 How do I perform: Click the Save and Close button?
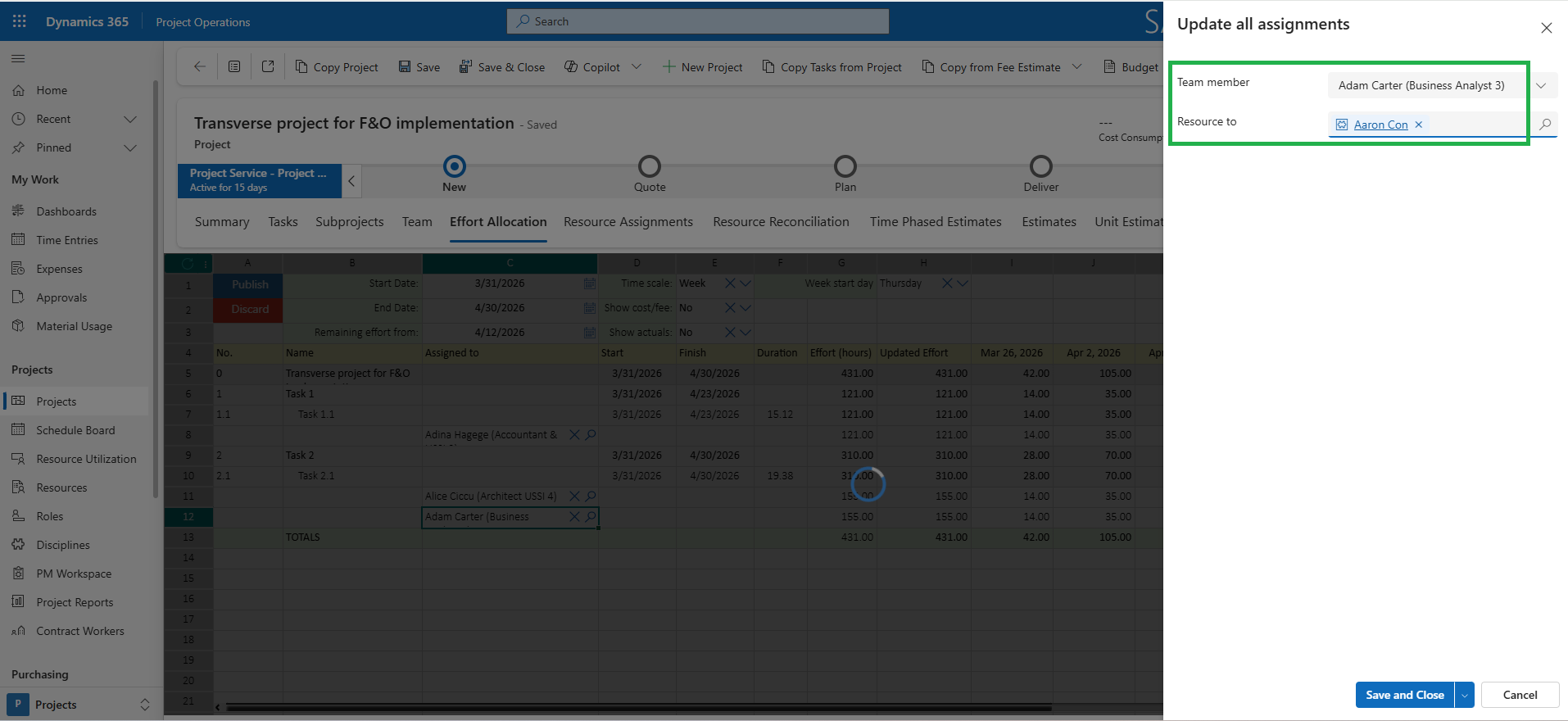coord(1404,695)
